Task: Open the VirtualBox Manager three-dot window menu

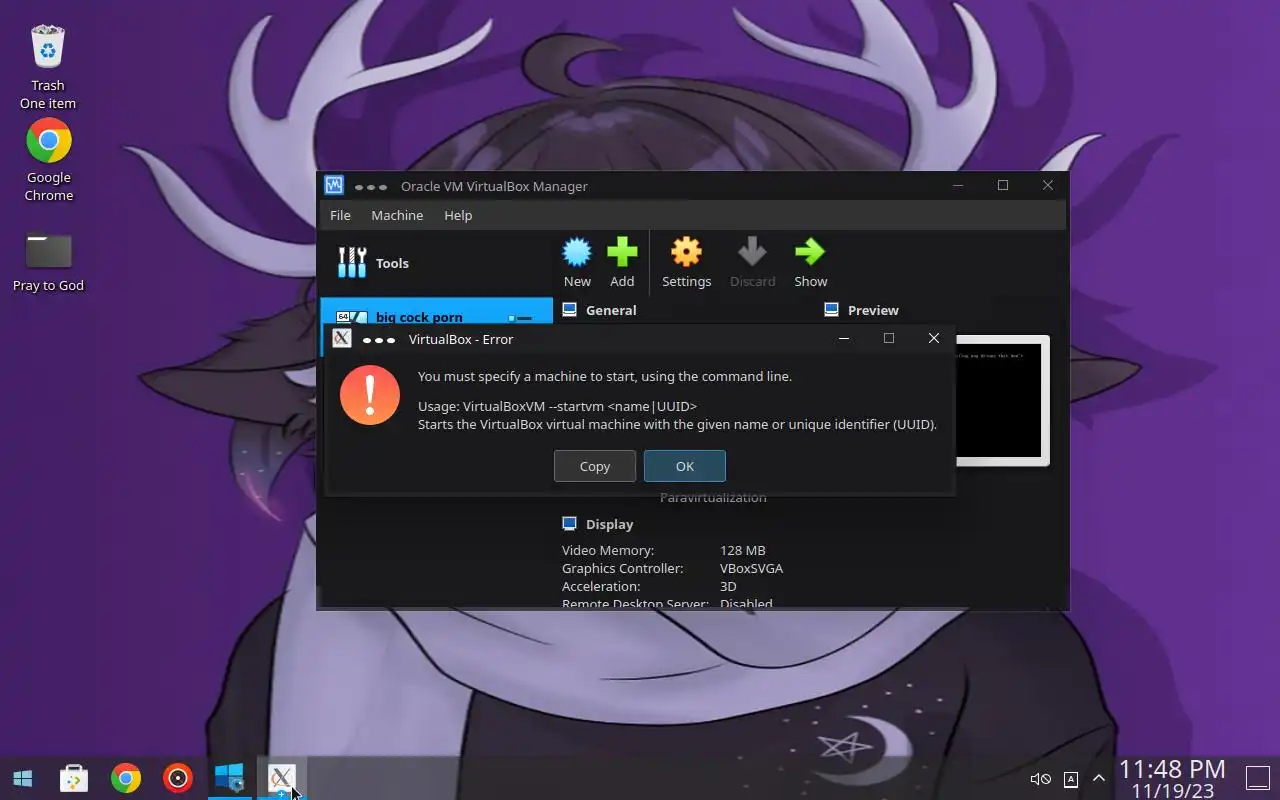Action: (x=371, y=187)
